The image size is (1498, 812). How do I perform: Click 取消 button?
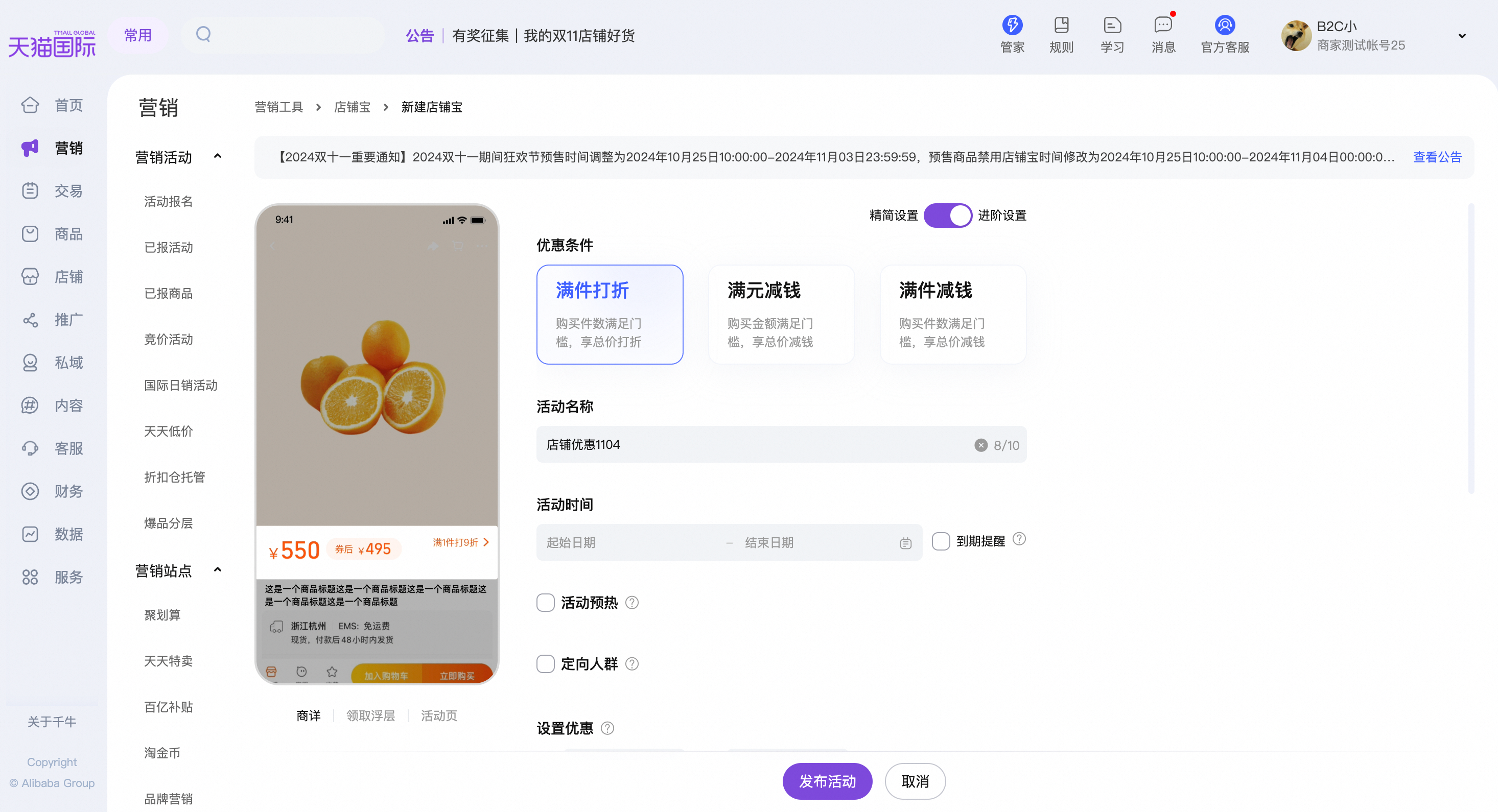(x=915, y=781)
